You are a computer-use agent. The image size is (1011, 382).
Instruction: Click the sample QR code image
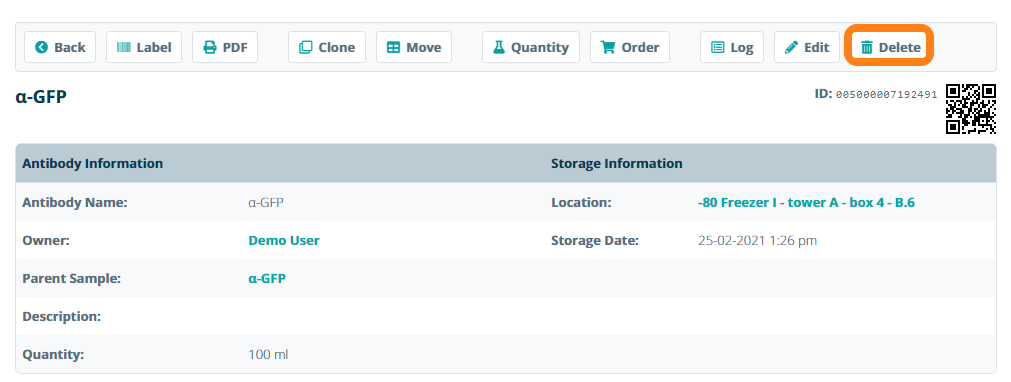click(971, 109)
